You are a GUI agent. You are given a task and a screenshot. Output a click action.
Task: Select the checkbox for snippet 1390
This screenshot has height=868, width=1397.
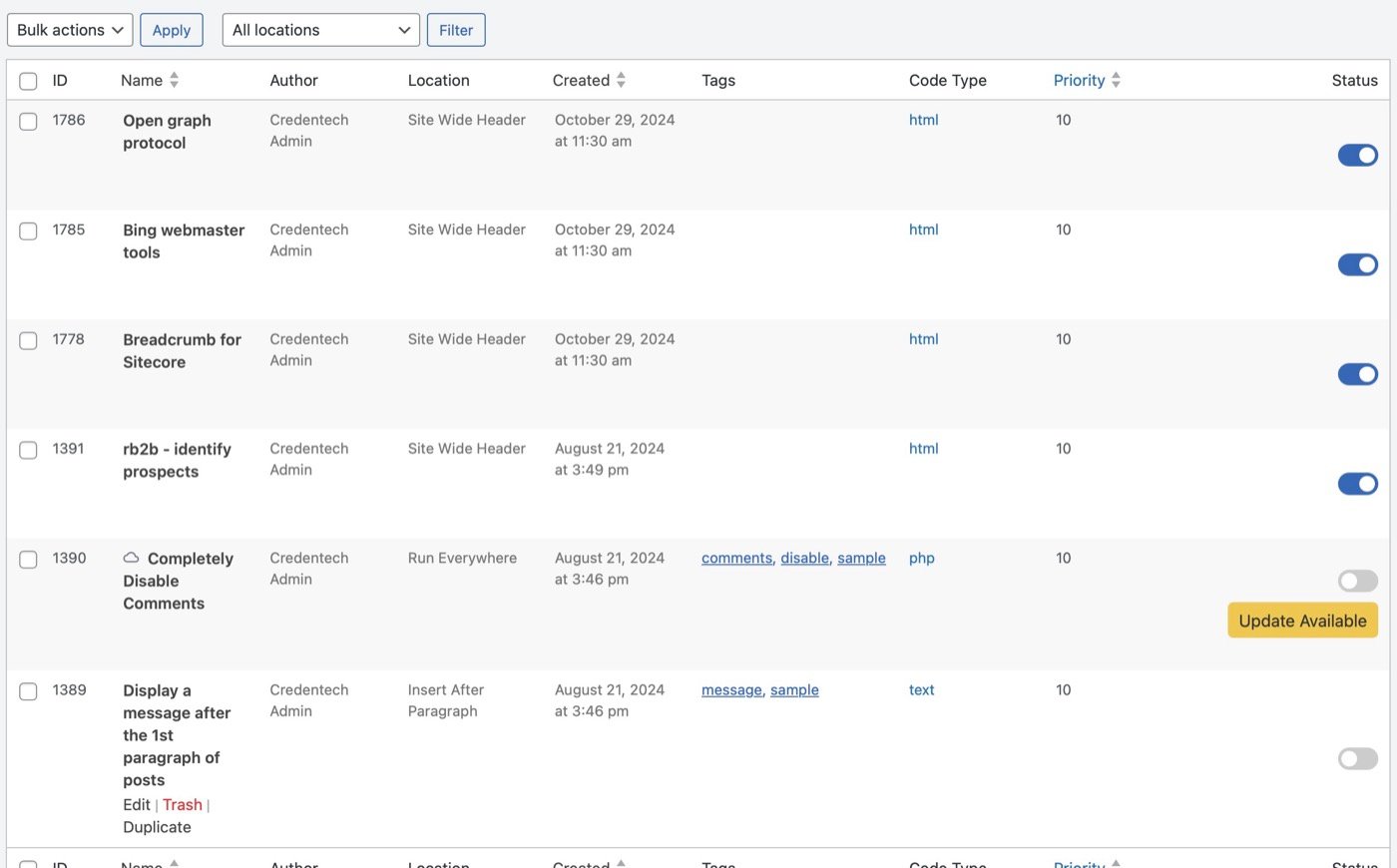pos(28,560)
